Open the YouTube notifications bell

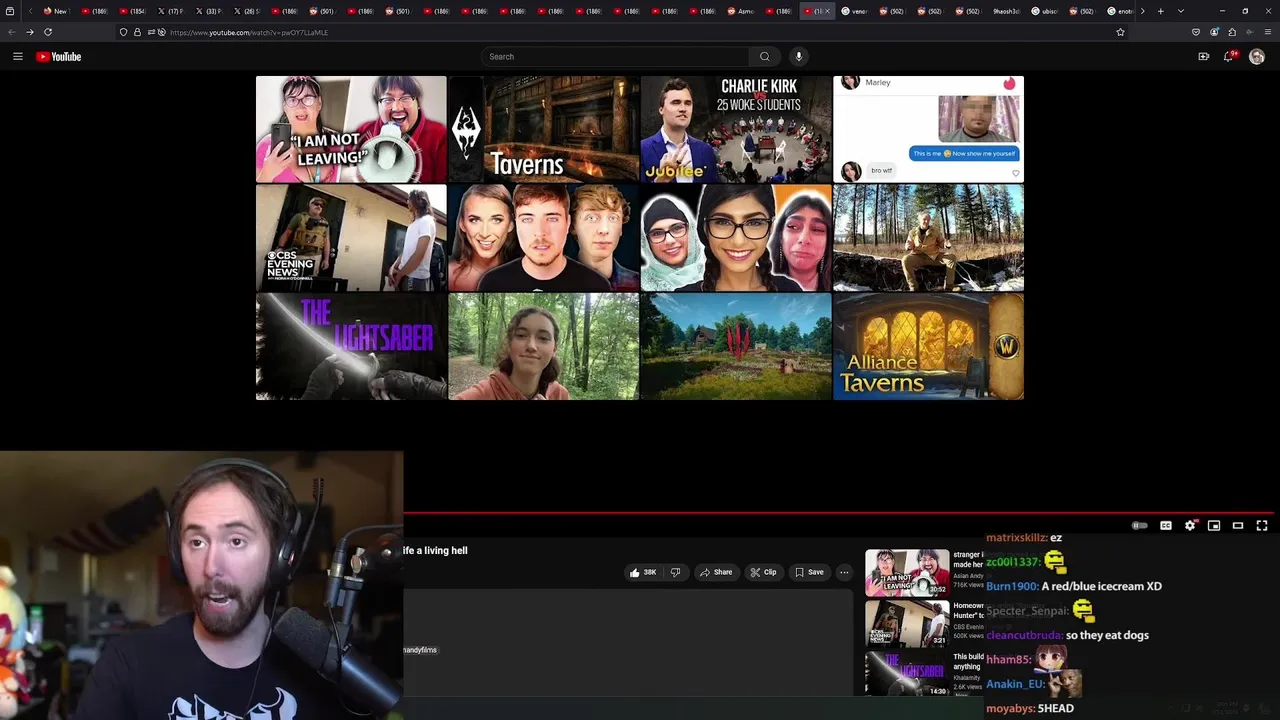[x=1229, y=57]
